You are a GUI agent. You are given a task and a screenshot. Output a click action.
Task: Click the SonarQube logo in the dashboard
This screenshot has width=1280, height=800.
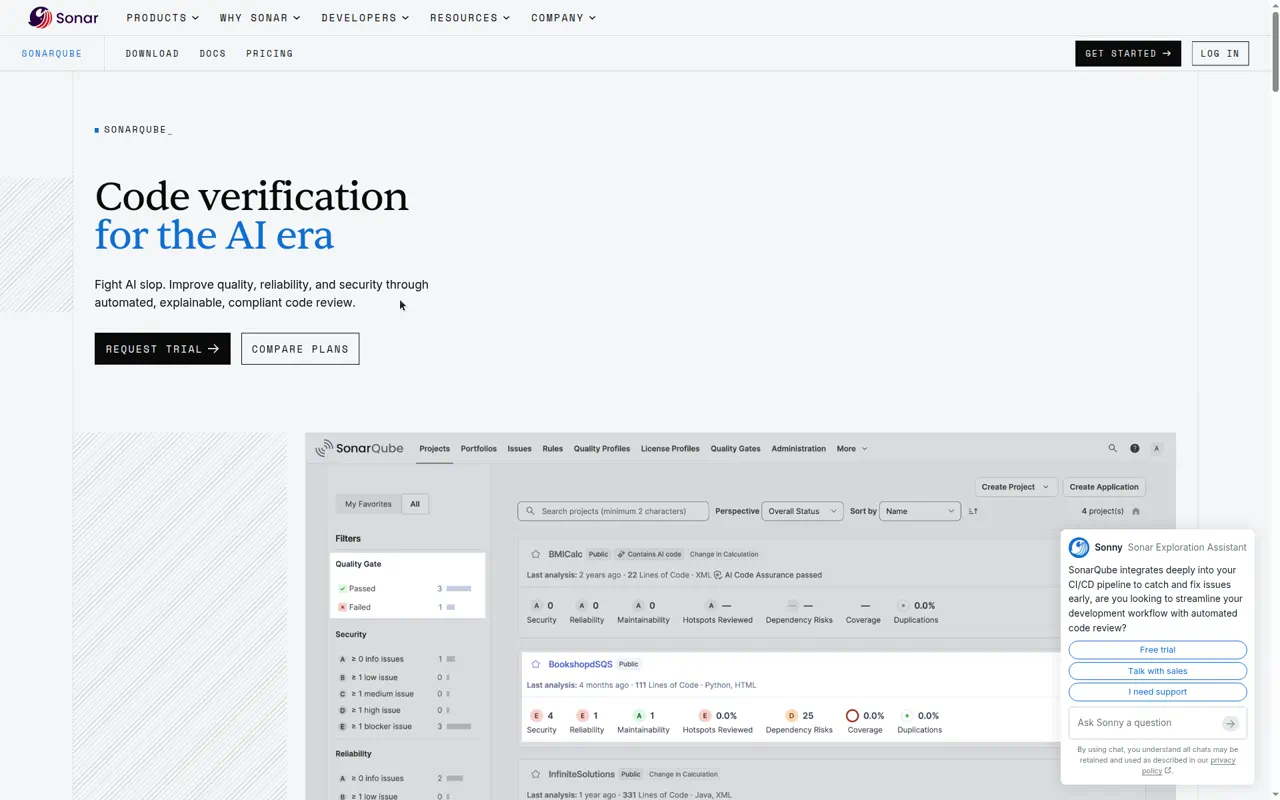[x=360, y=449]
